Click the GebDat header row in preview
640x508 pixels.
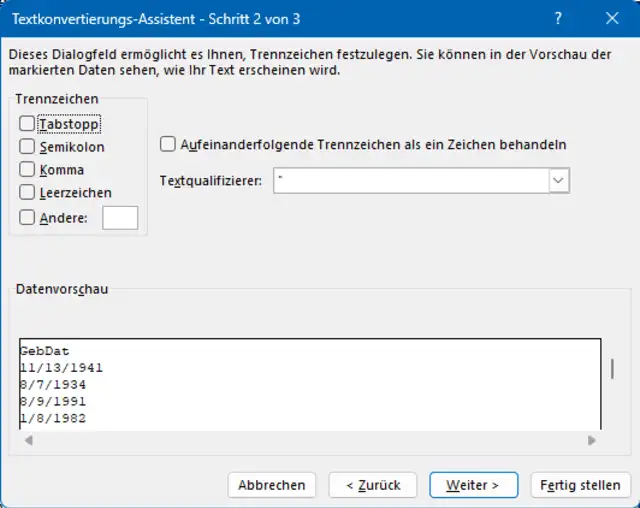[45, 351]
